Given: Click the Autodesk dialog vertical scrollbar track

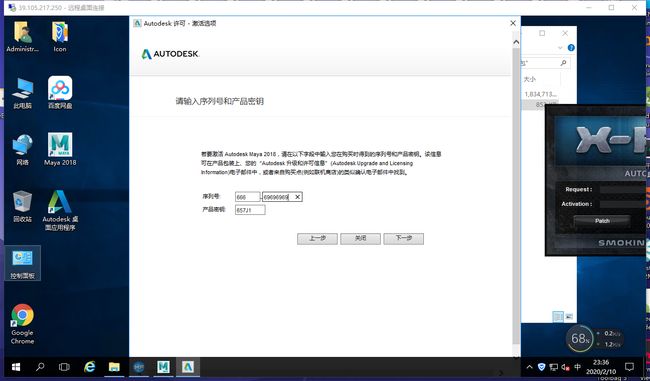Looking at the screenshot, I should (516, 195).
